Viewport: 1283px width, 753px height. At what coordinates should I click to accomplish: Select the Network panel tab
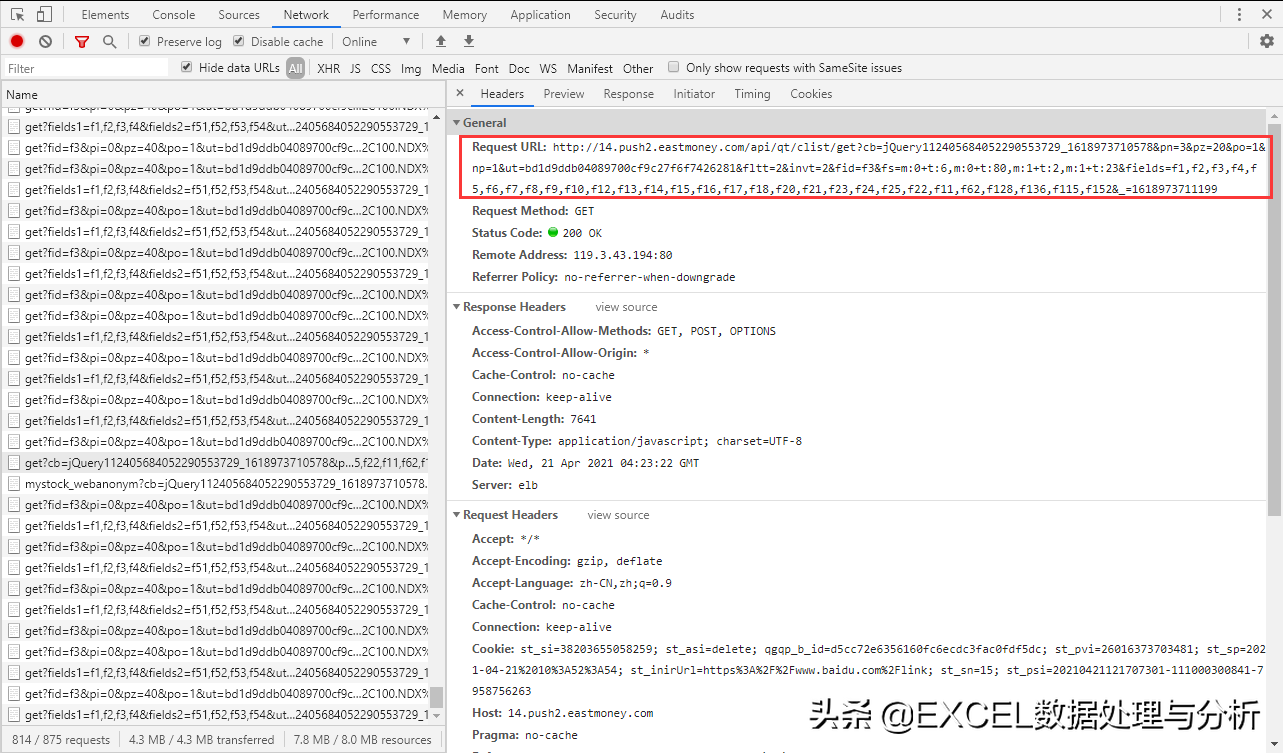306,14
